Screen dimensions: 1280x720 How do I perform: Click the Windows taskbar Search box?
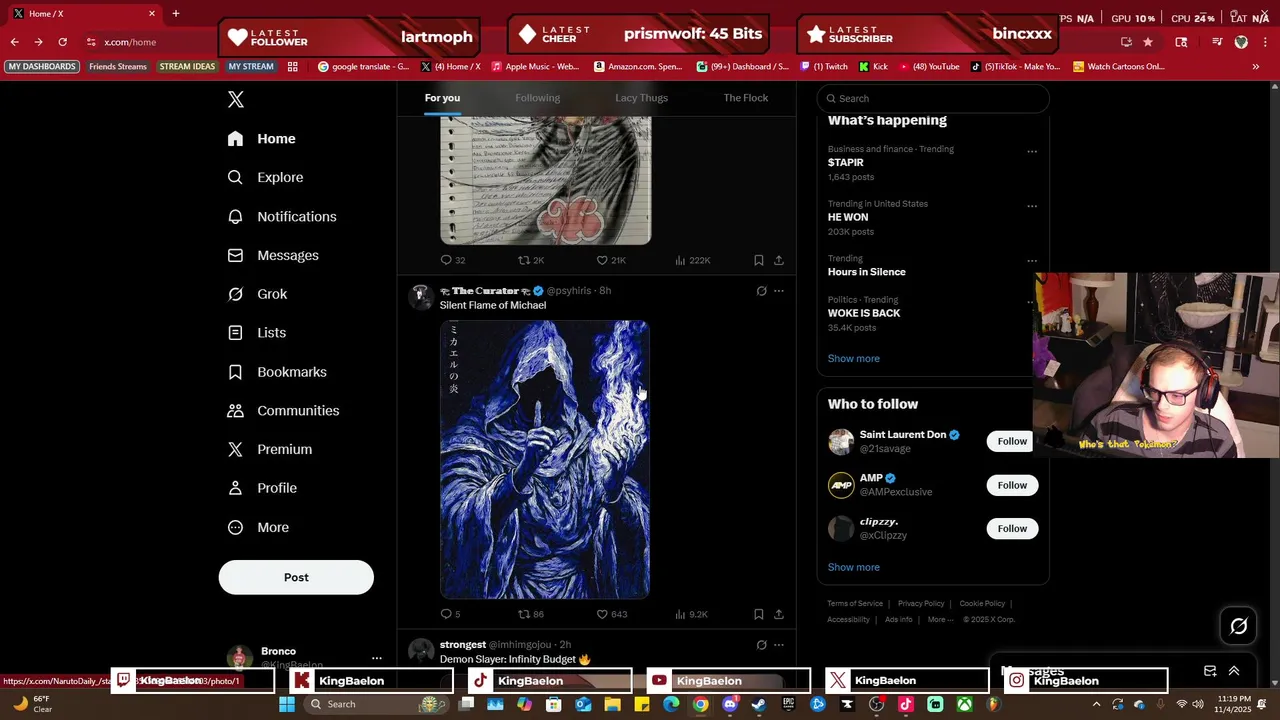point(375,704)
